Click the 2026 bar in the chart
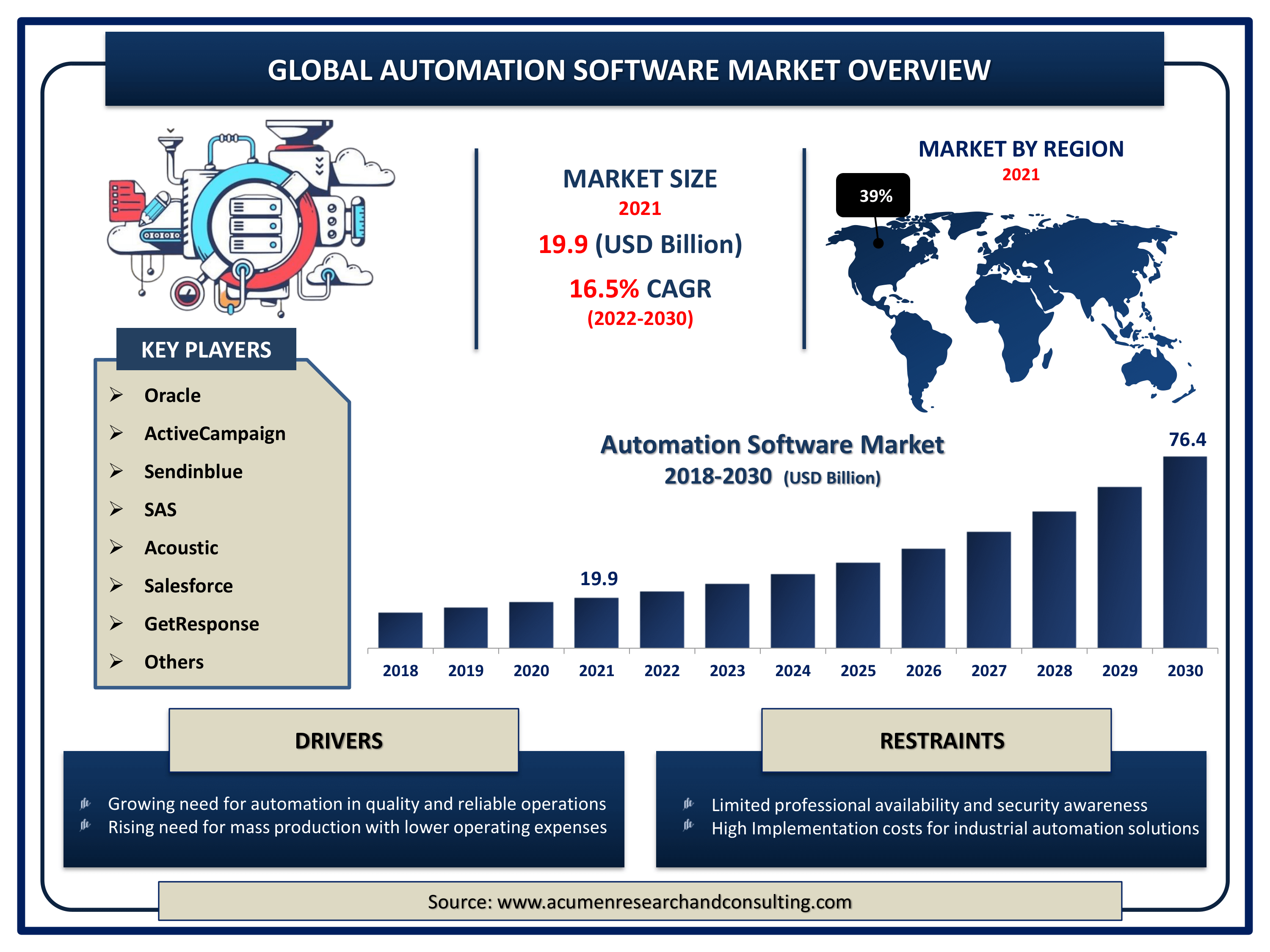Screen dimensions: 1270x952 tap(923, 599)
